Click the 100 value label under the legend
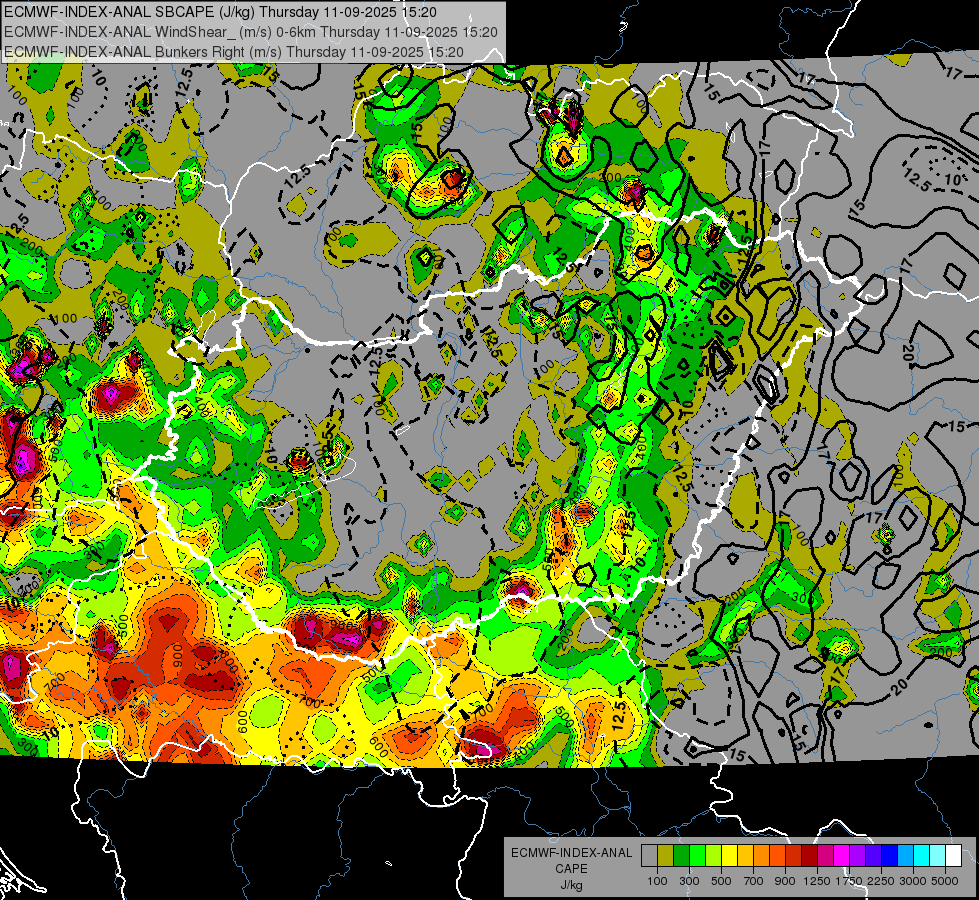Screen dimensions: 979x900 click(657, 881)
